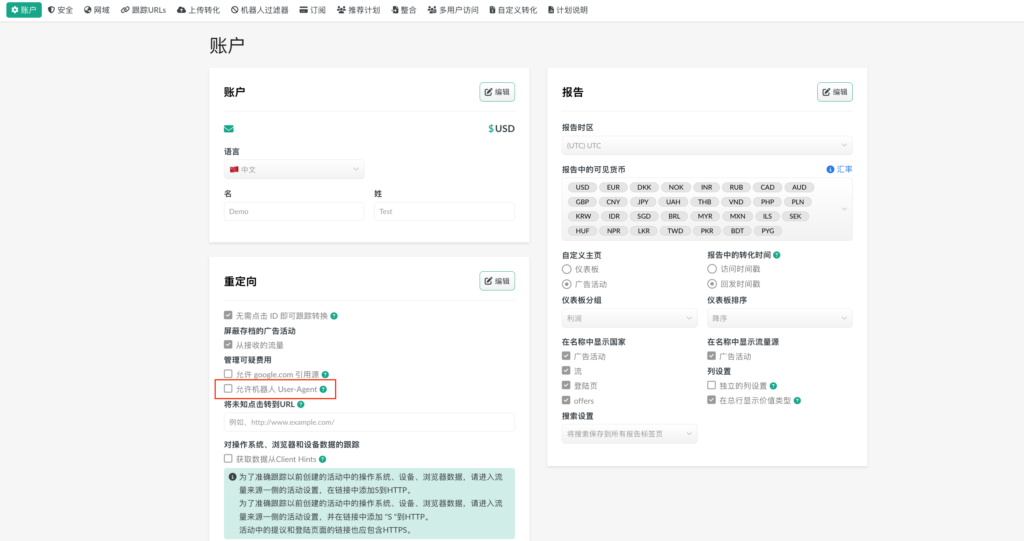Enable 允许 google.com 引用源 checkbox

[x=228, y=374]
